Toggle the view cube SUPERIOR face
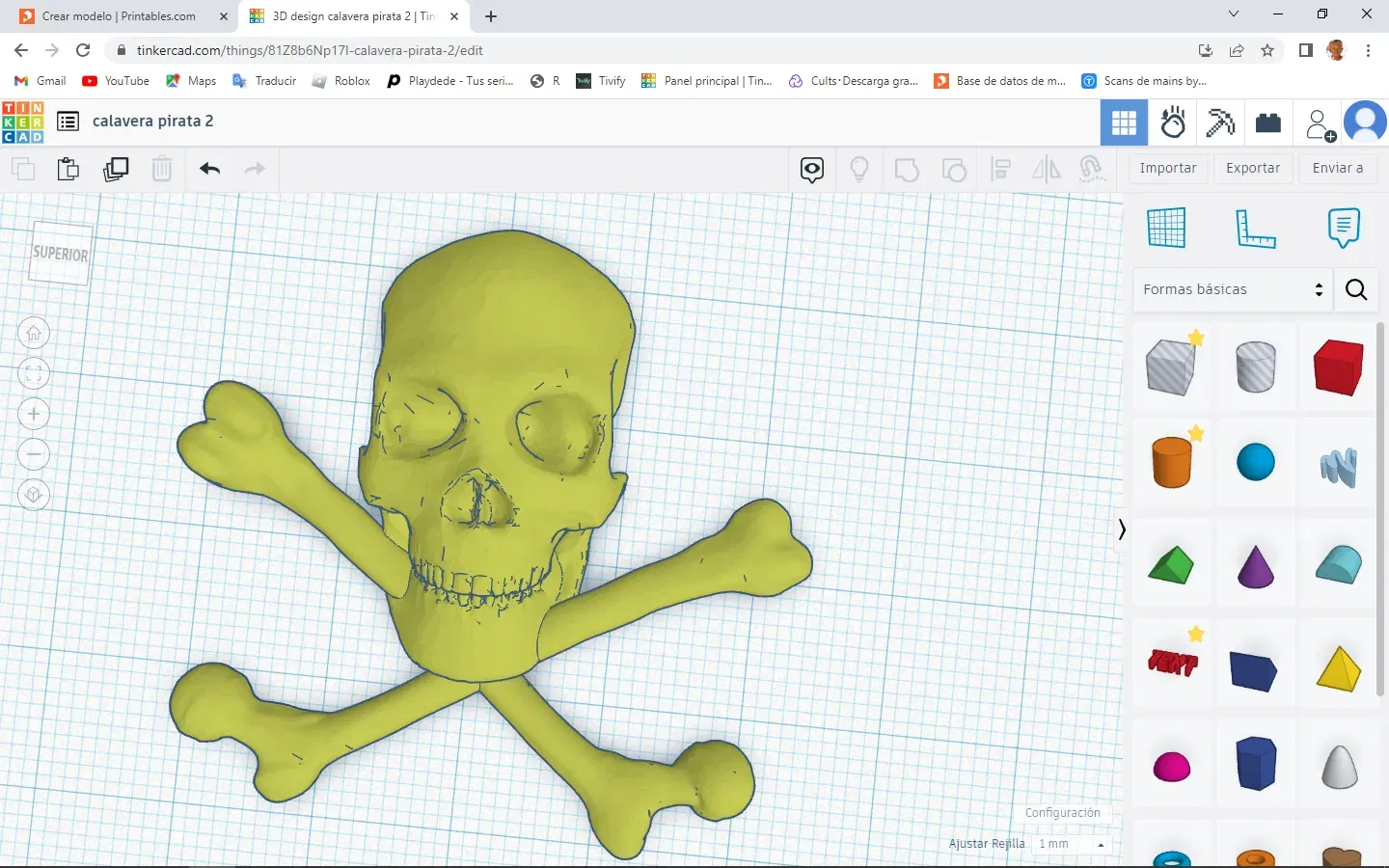The height and width of the screenshot is (868, 1389). pos(61,254)
